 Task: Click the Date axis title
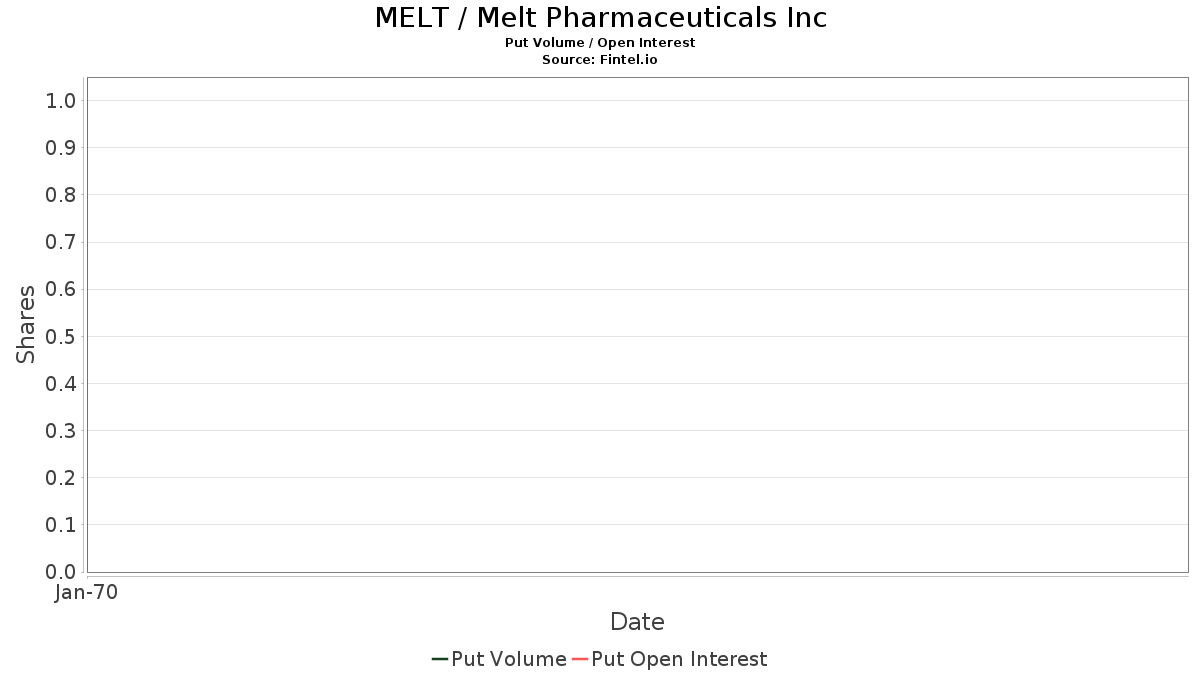(637, 622)
